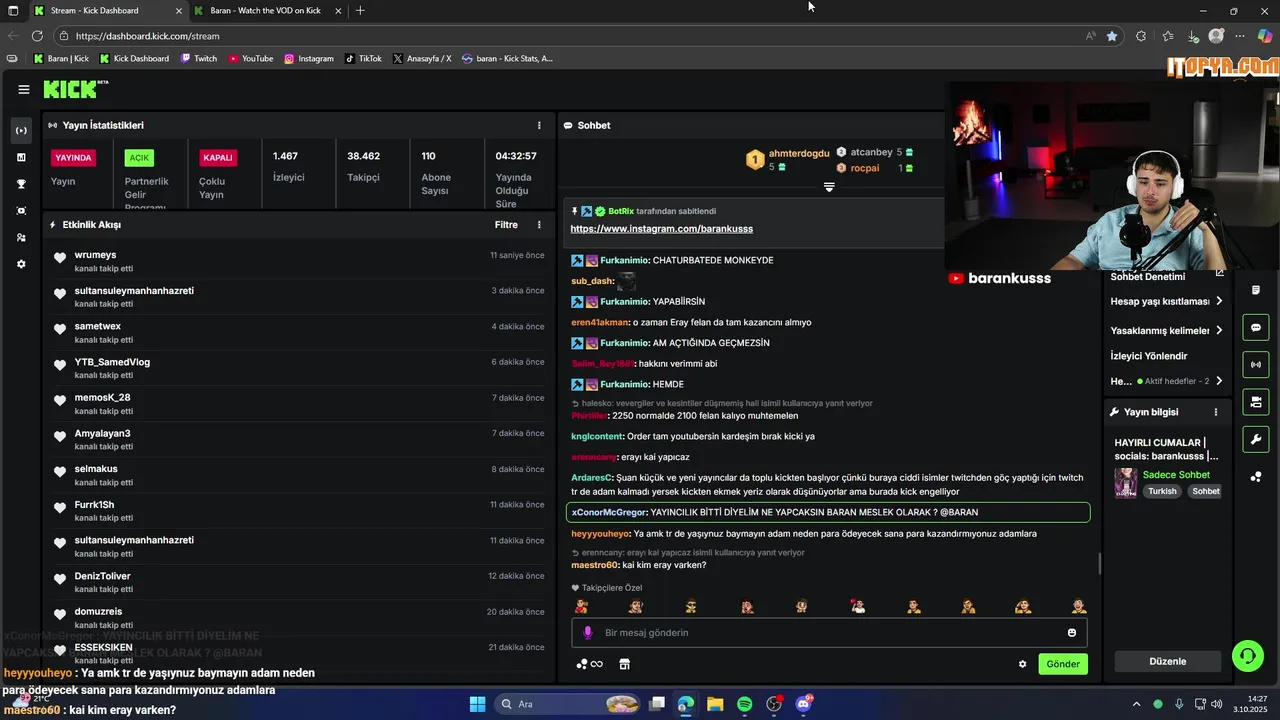Expand Hesap yaşı kısıtlaması option

(x=1166, y=301)
